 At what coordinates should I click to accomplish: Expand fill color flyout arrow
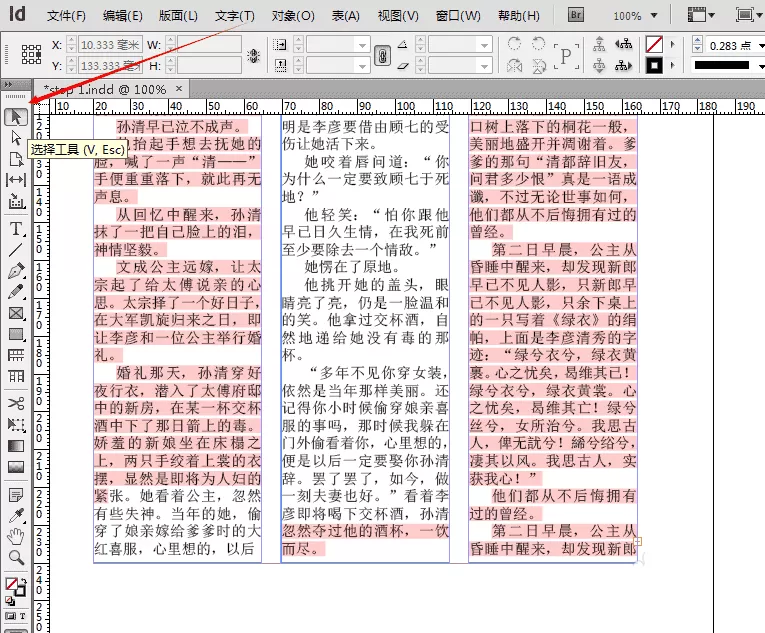coord(673,44)
